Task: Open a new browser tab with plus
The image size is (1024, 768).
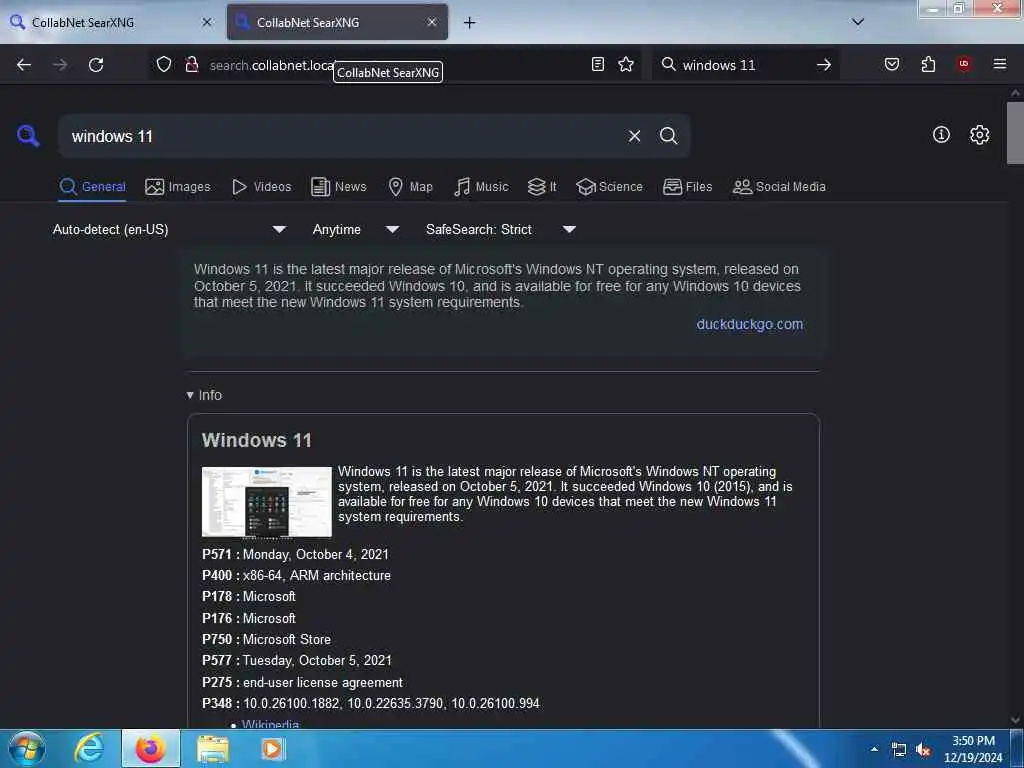Action: click(470, 22)
